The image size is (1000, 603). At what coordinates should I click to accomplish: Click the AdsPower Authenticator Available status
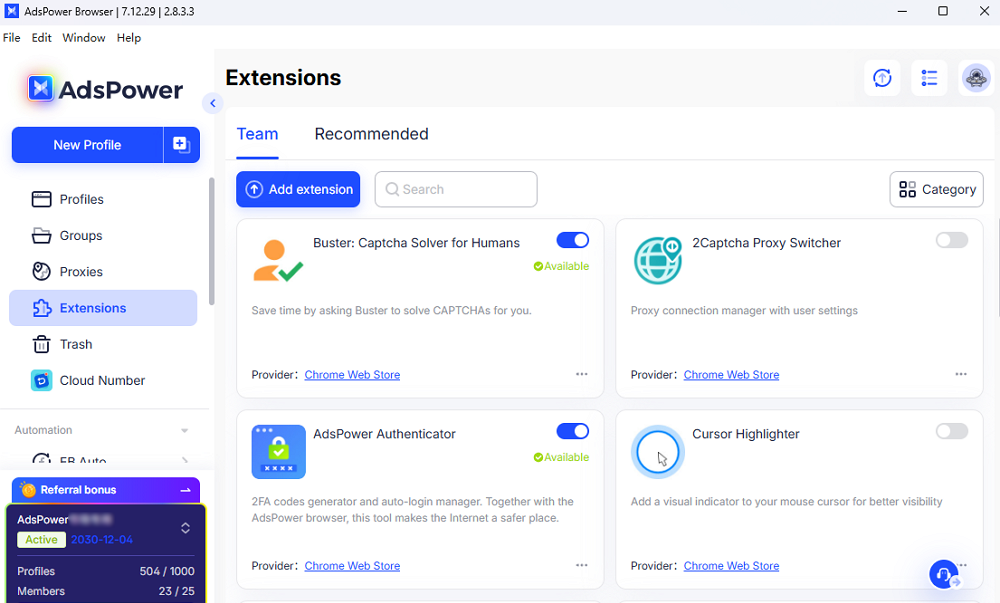click(561, 458)
